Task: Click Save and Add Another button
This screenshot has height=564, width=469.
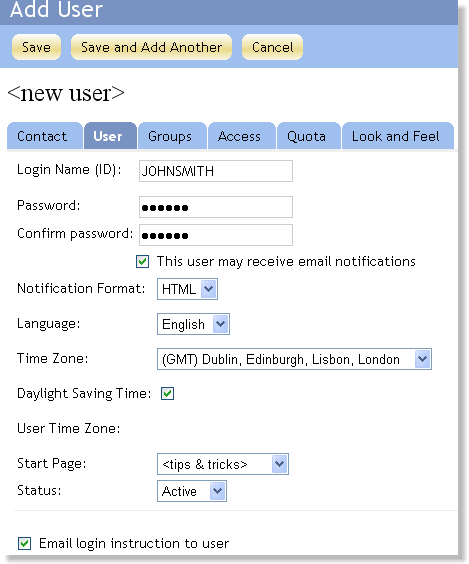Action: pos(151,47)
